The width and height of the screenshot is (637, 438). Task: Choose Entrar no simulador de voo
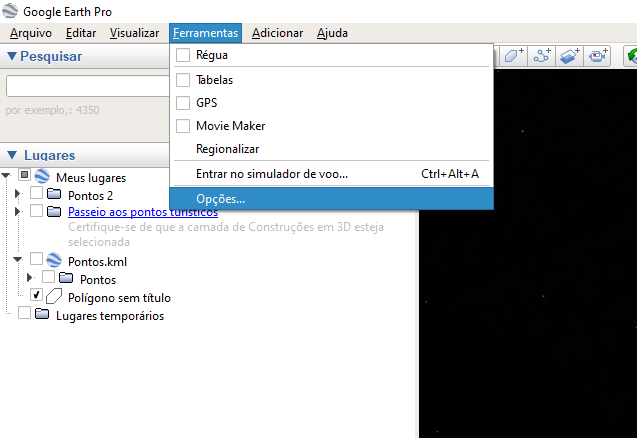click(x=272, y=174)
